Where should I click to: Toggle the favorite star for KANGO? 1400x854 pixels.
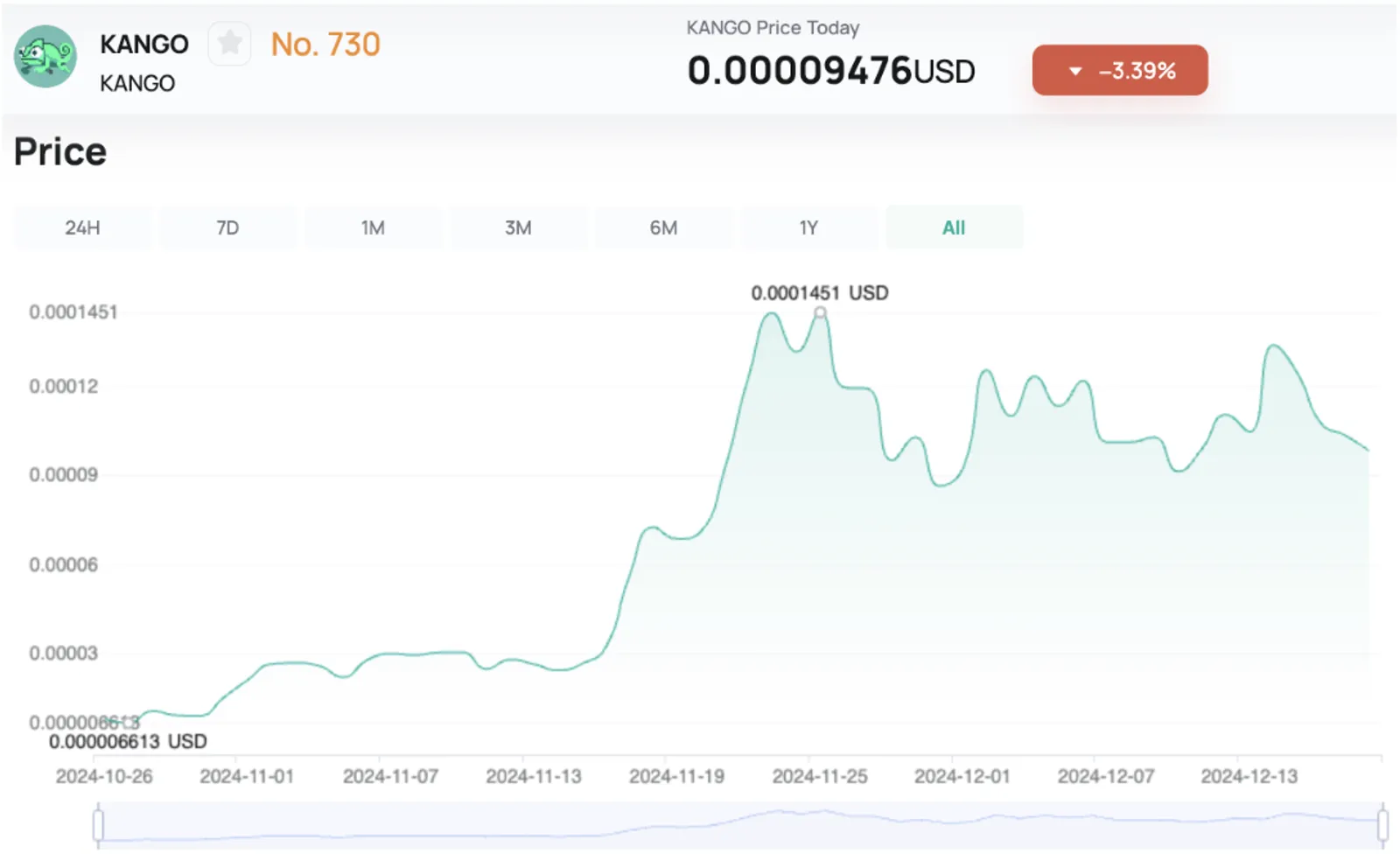(x=229, y=43)
